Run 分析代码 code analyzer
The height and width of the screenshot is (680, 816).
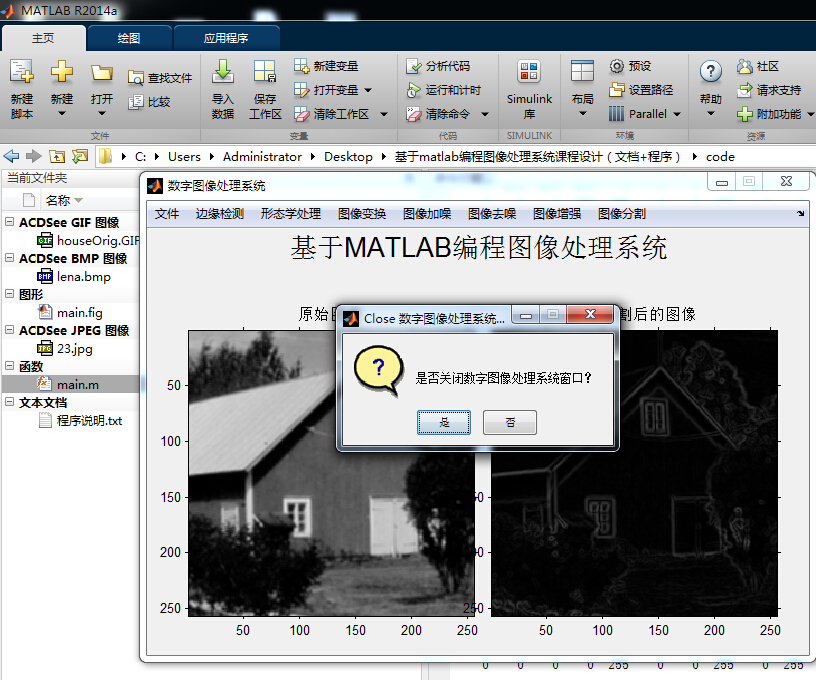click(x=438, y=66)
